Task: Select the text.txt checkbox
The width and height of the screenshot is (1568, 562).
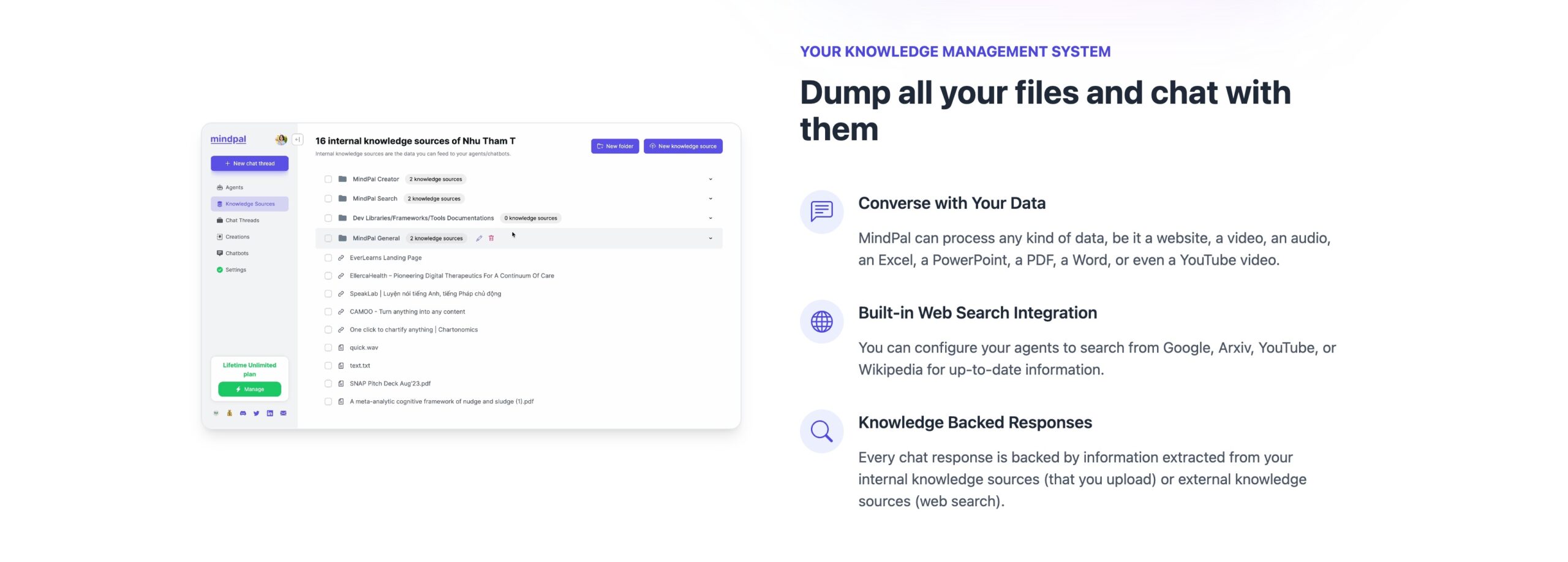Action: coord(328,366)
